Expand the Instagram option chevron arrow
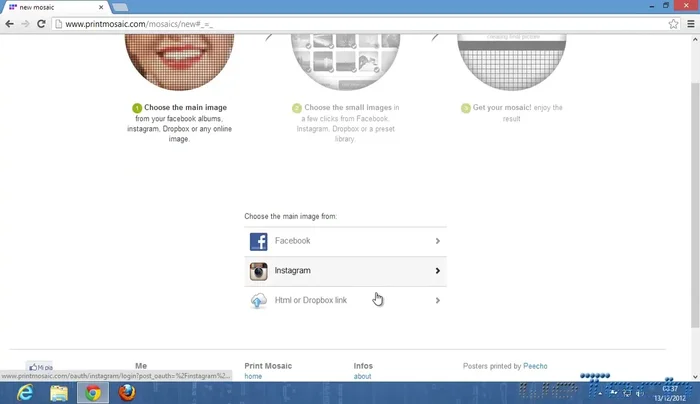Screen dimensions: 700x404 click(438, 271)
